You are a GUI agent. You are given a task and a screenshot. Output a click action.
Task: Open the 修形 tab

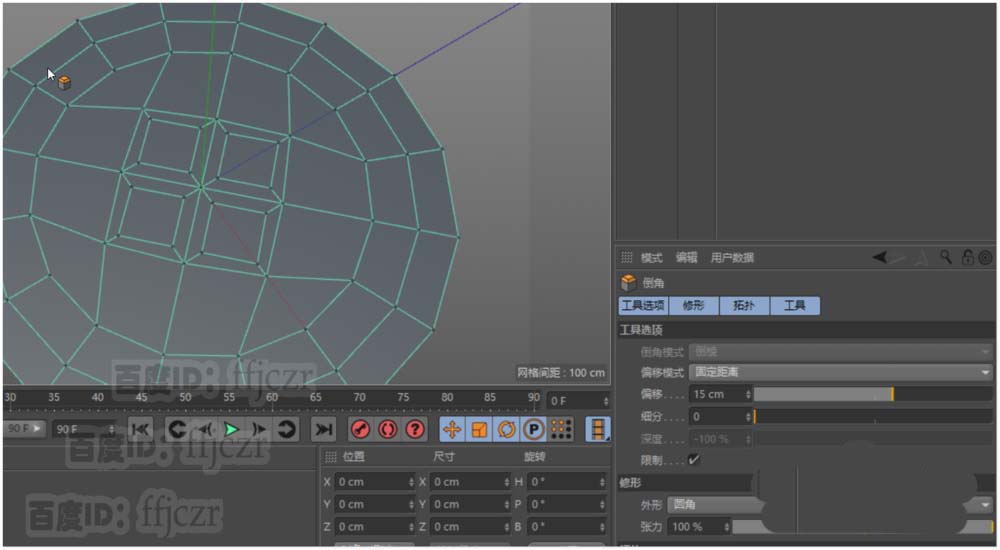(693, 306)
